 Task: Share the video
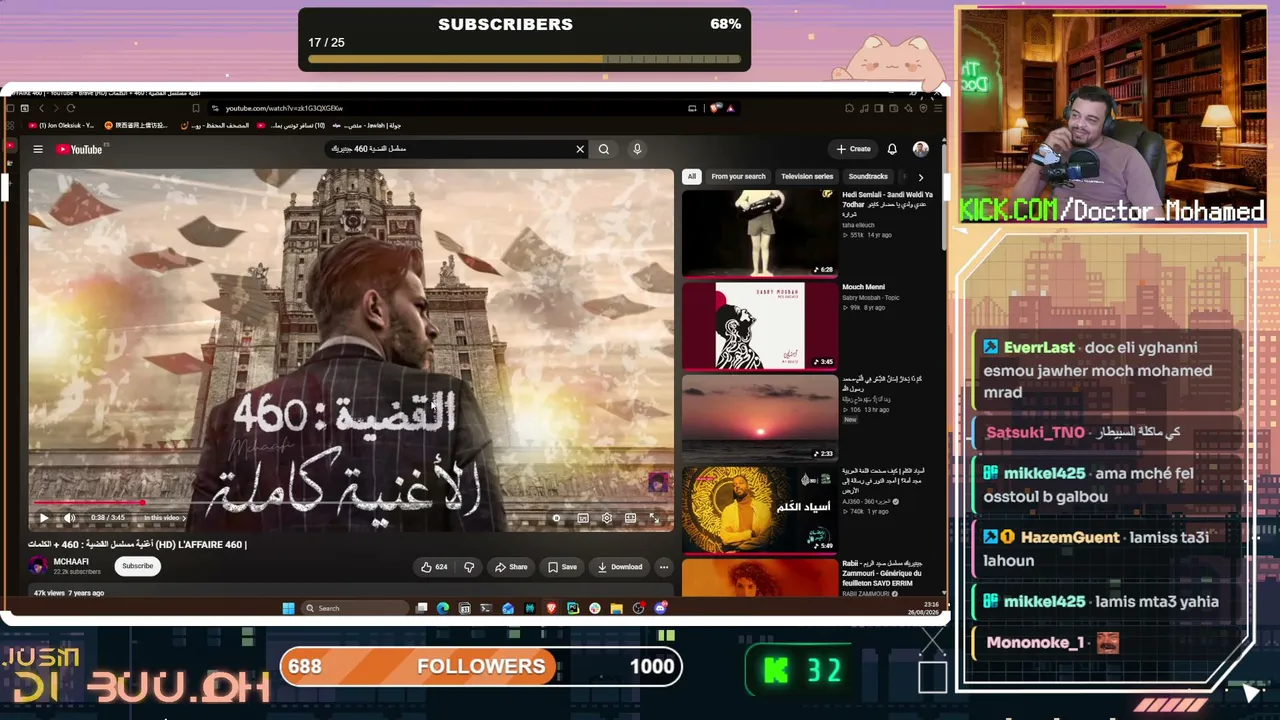511,567
